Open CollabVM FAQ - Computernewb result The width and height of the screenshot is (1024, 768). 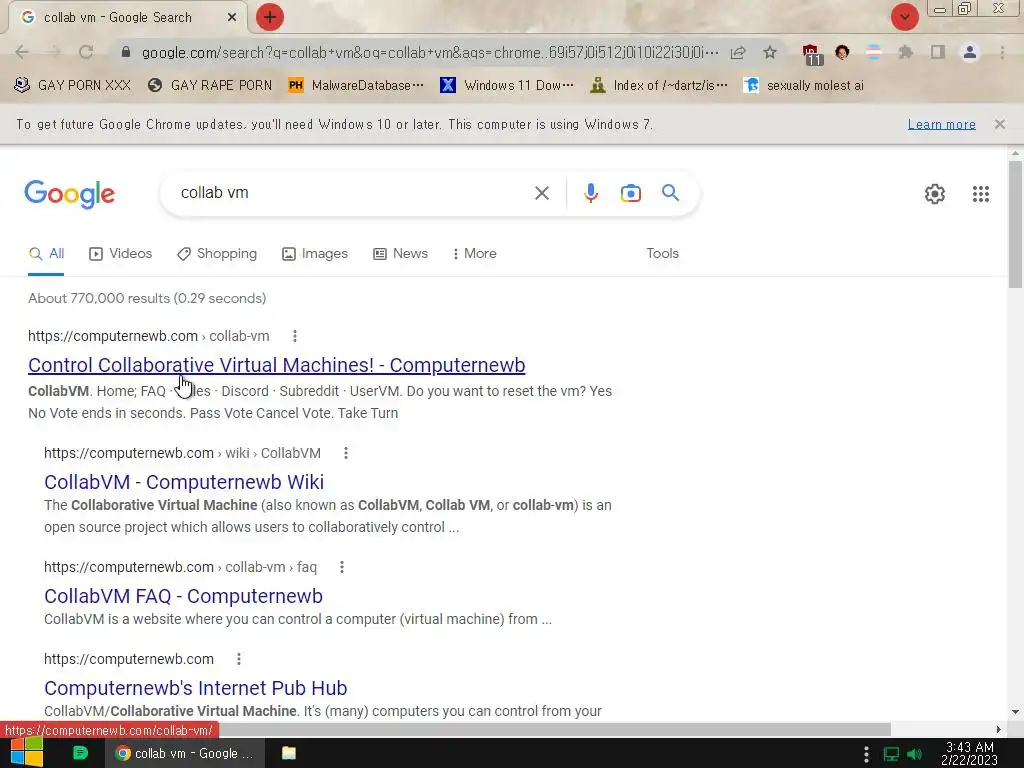coord(183,596)
